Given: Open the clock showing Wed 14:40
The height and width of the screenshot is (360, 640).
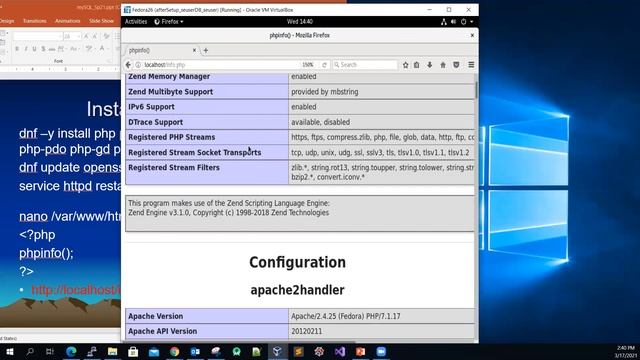Looking at the screenshot, I should click(300, 22).
